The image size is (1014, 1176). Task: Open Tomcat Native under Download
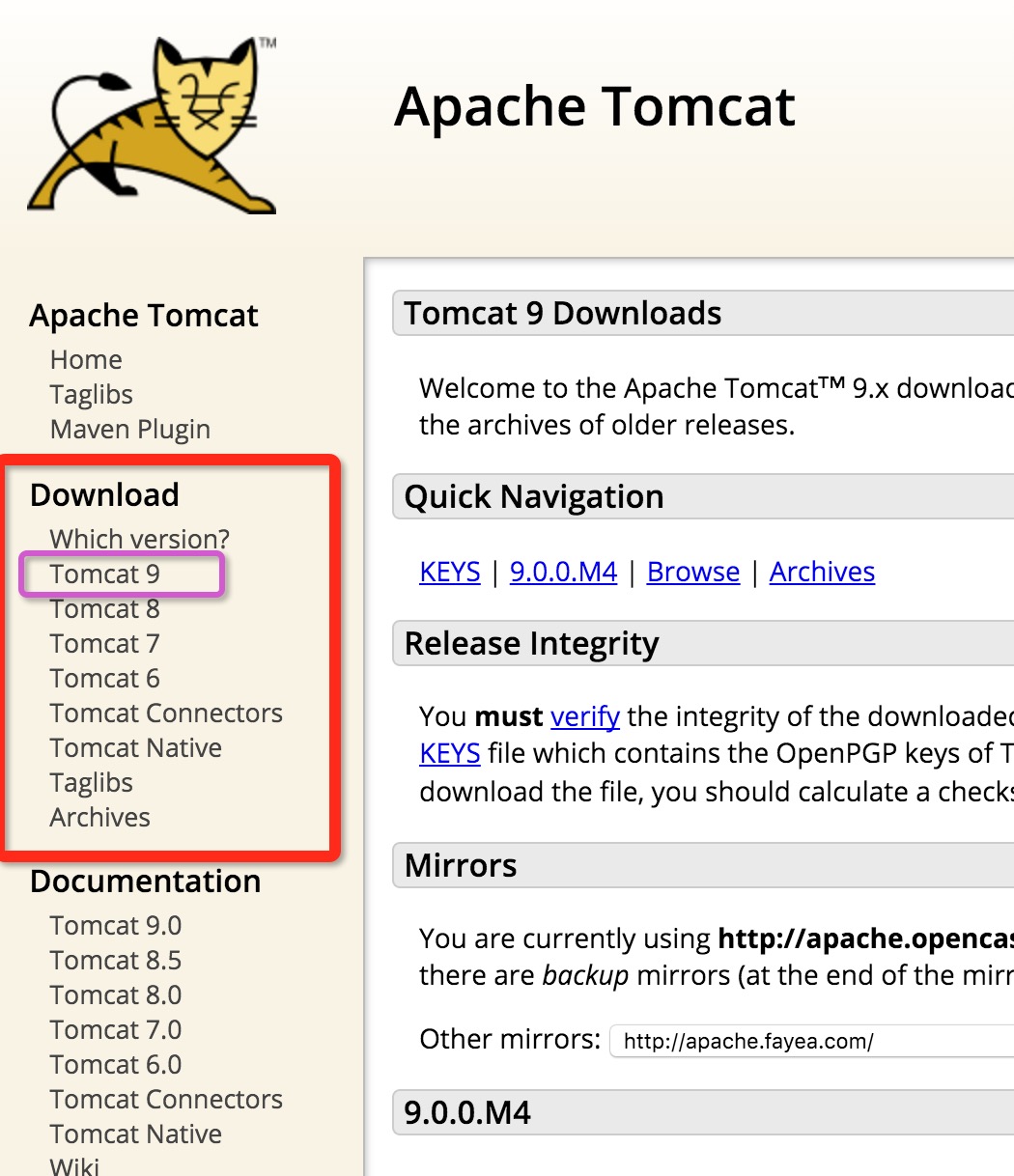pos(135,748)
